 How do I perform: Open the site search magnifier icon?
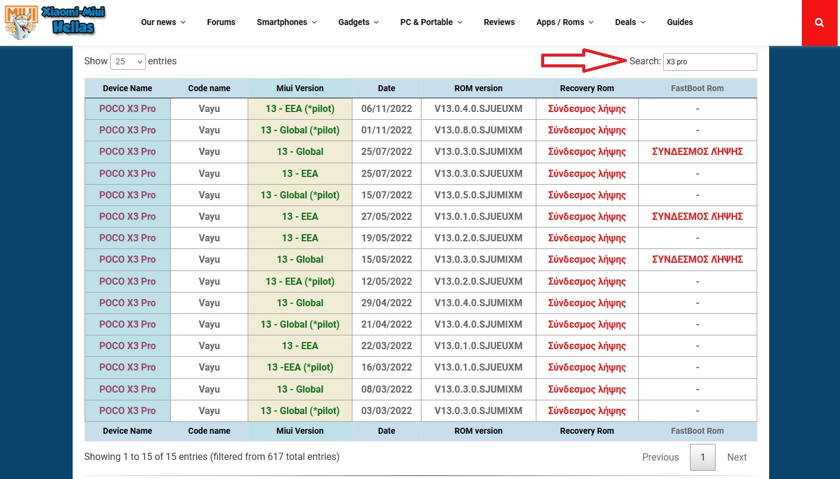click(819, 23)
